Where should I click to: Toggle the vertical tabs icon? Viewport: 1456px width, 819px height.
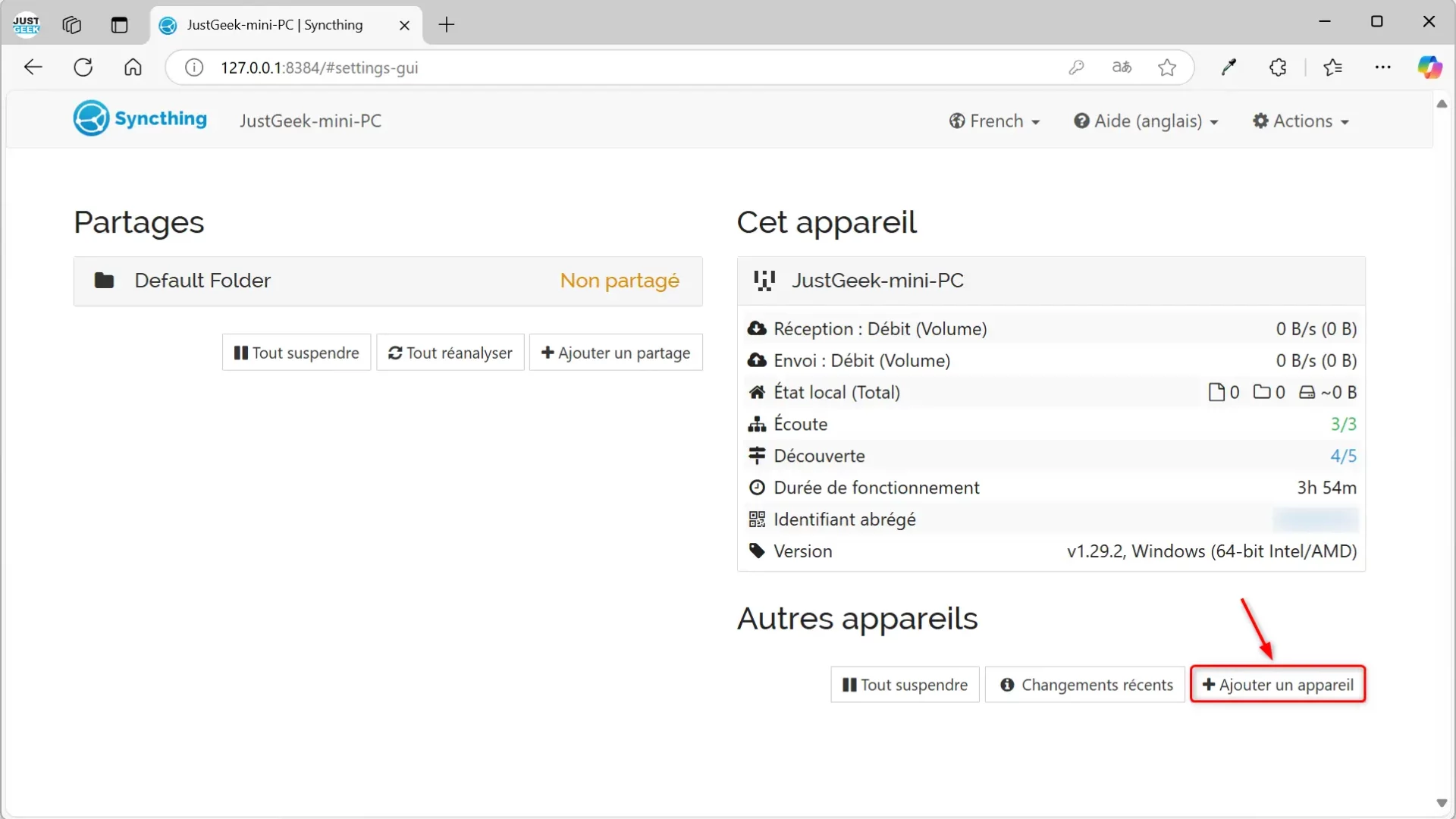(119, 25)
